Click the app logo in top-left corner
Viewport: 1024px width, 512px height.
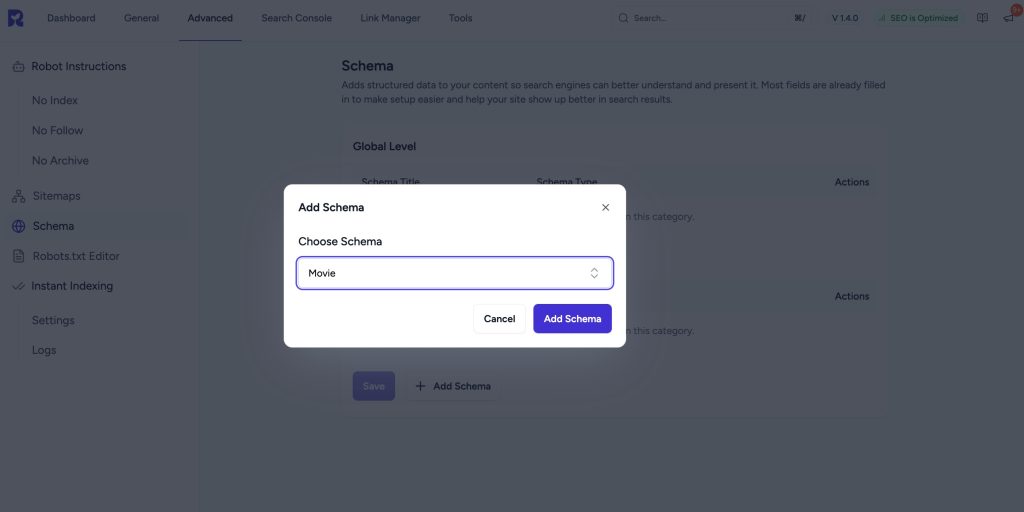pyautogui.click(x=15, y=18)
